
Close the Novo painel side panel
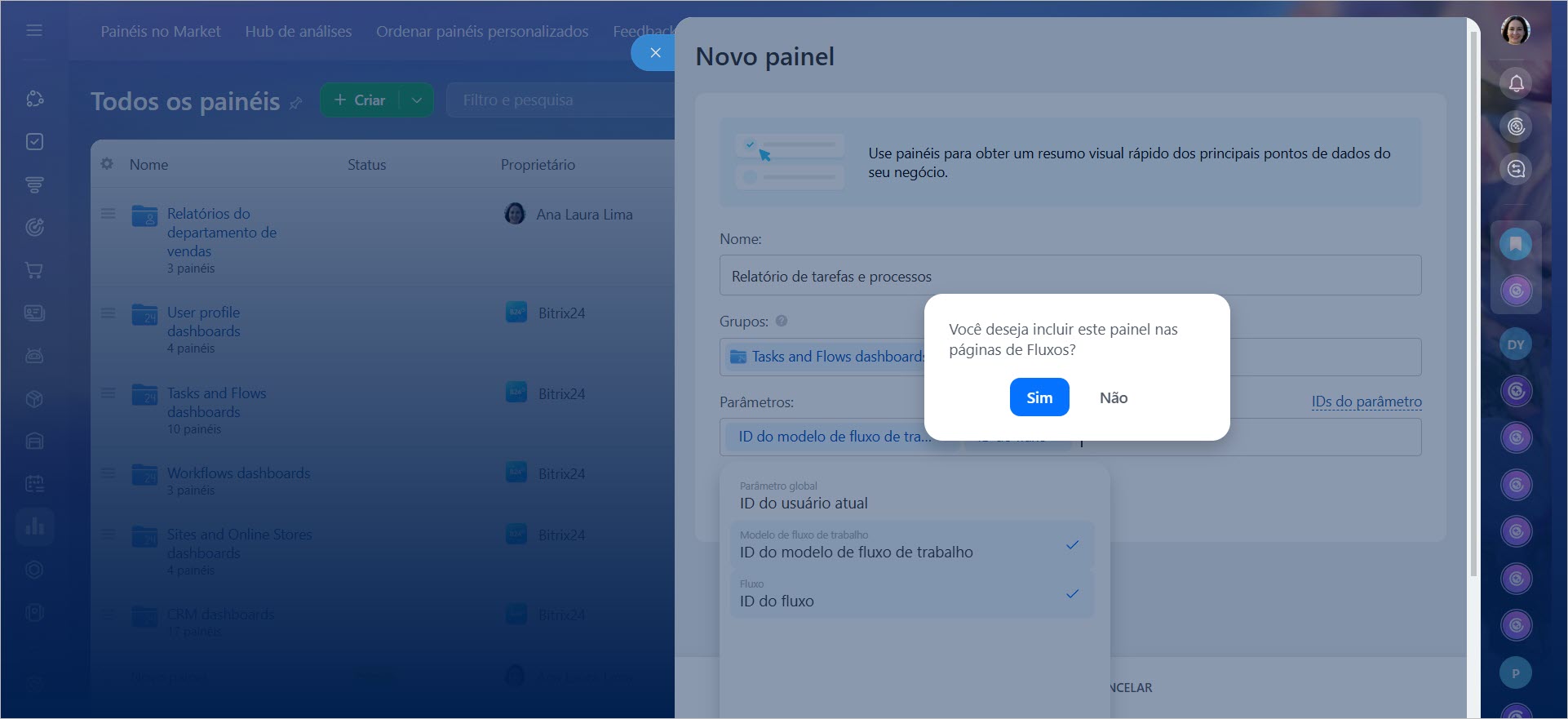tap(654, 53)
